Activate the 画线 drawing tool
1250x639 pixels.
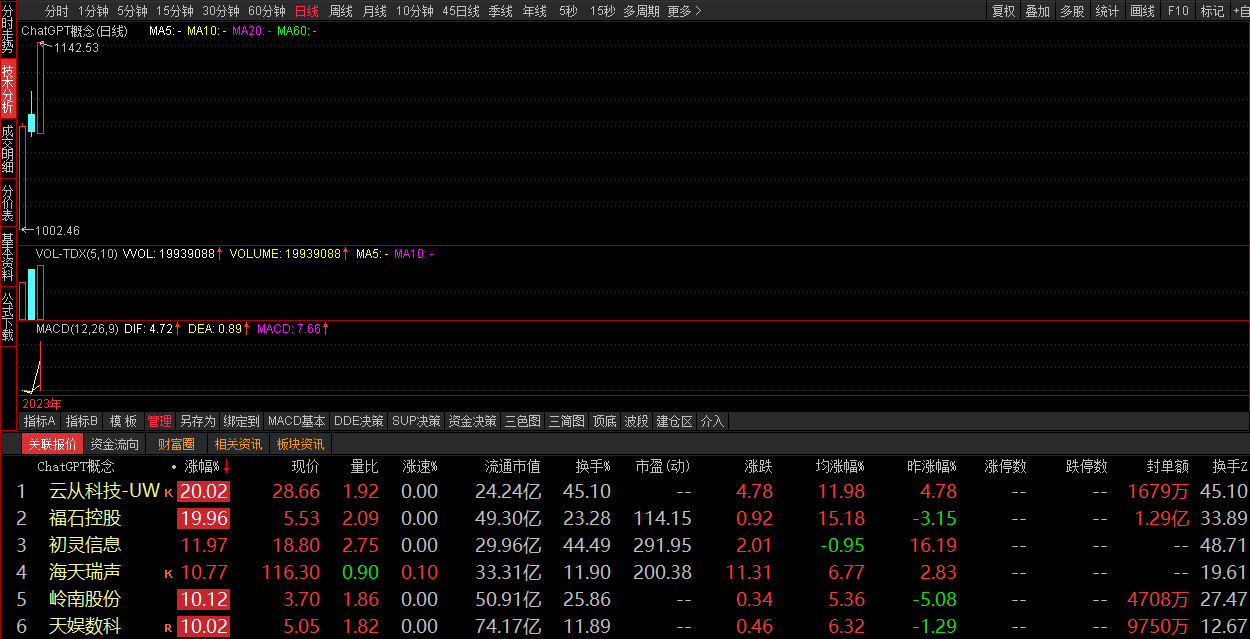[1142, 11]
